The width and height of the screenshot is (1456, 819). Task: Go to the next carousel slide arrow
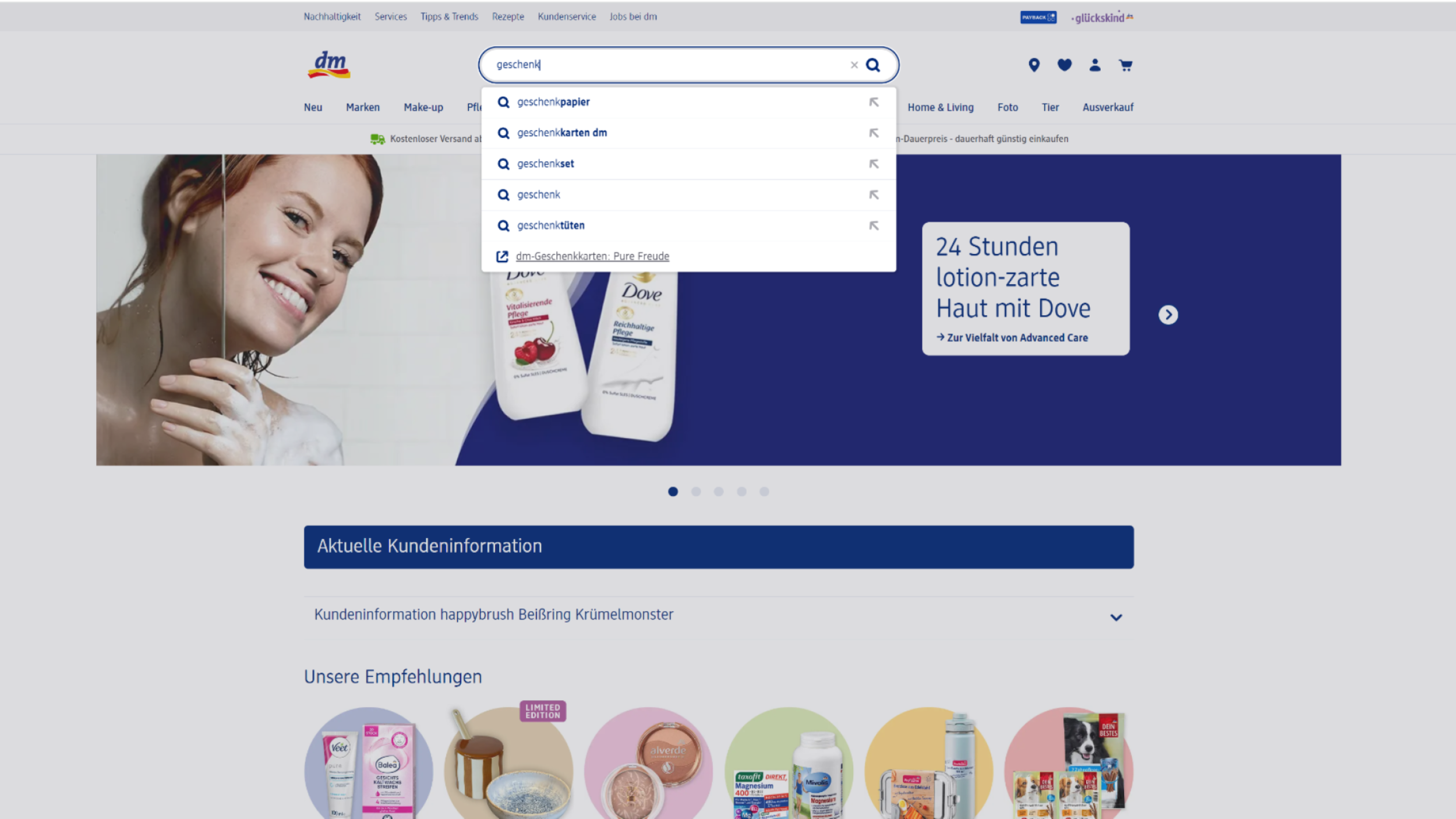[1168, 315]
